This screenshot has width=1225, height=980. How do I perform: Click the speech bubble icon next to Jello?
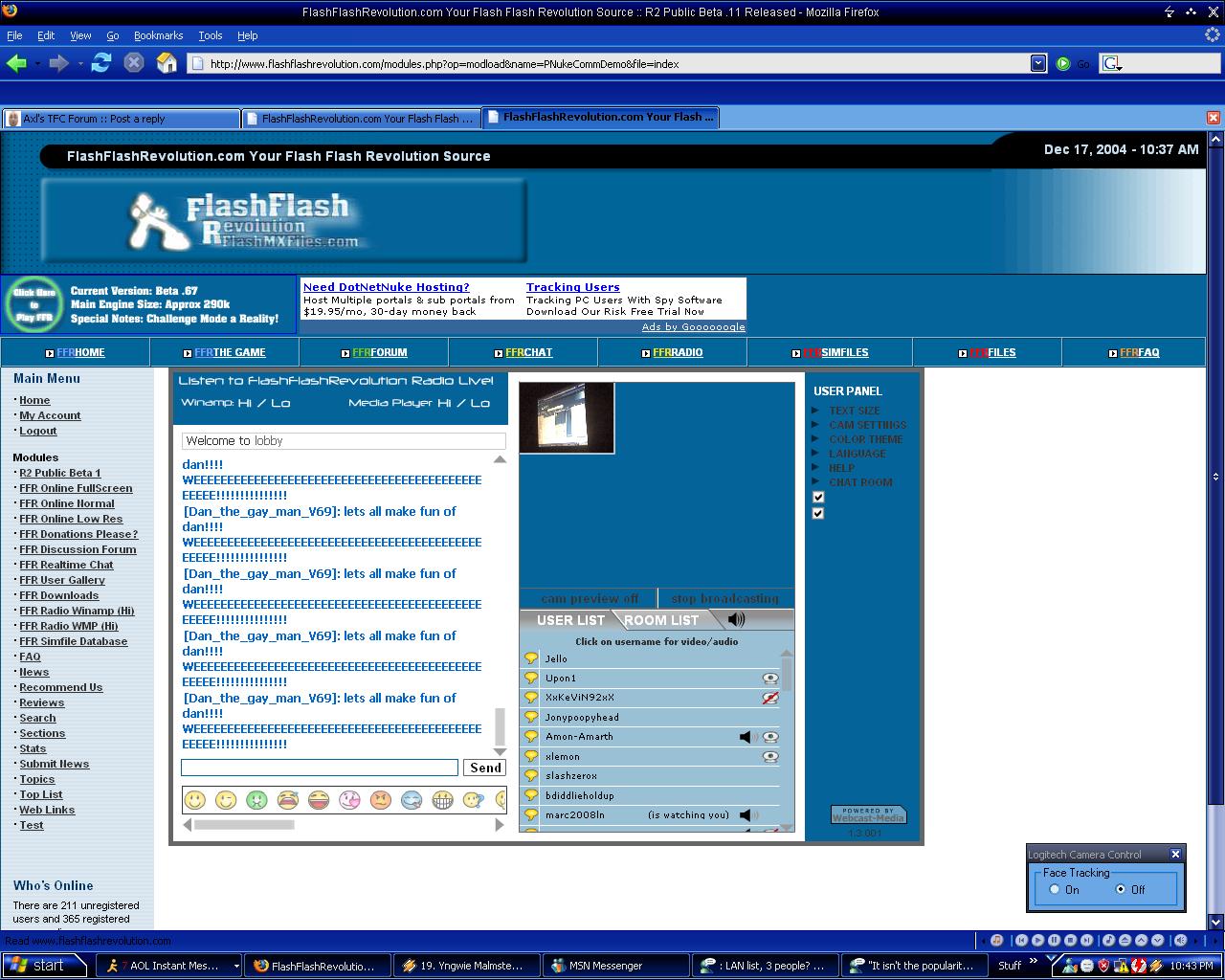531,658
